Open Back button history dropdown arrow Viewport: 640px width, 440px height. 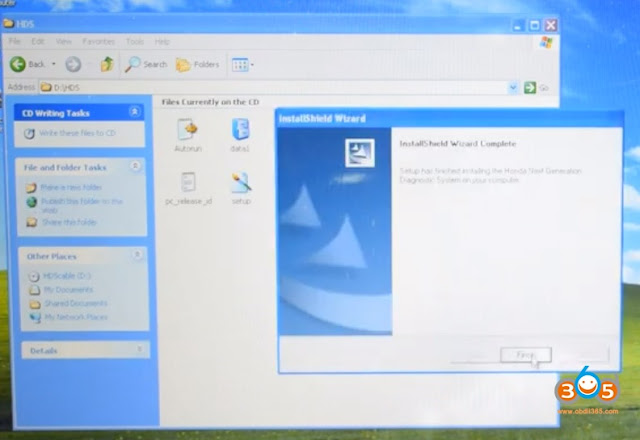pos(53,64)
